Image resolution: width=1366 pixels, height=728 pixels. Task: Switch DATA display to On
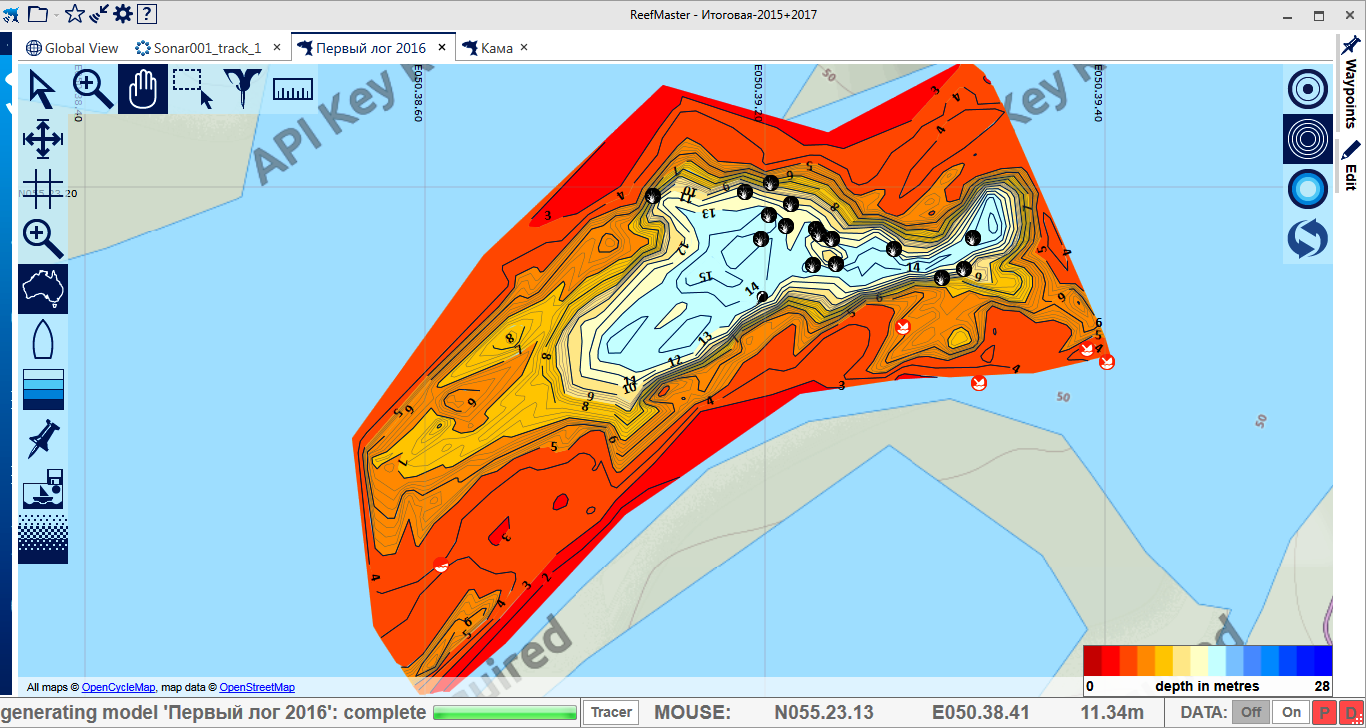[x=1291, y=712]
